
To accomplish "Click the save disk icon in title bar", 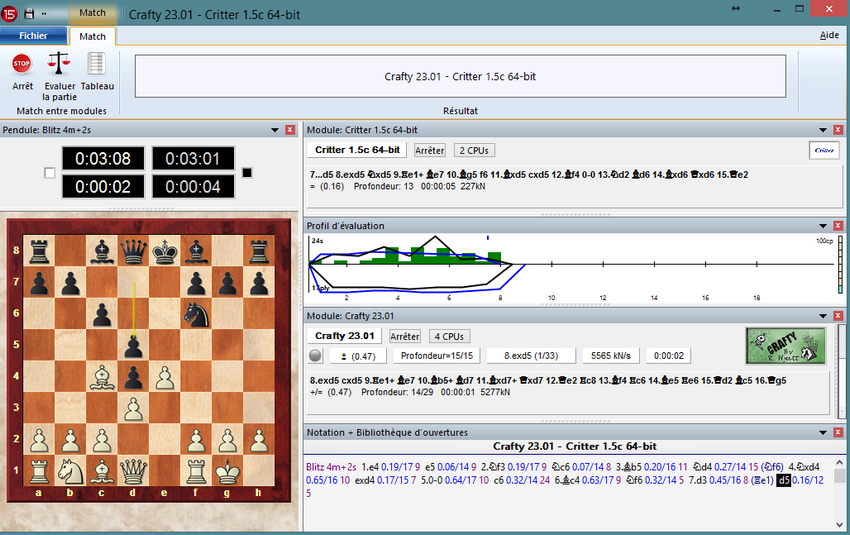I will tap(29, 14).
